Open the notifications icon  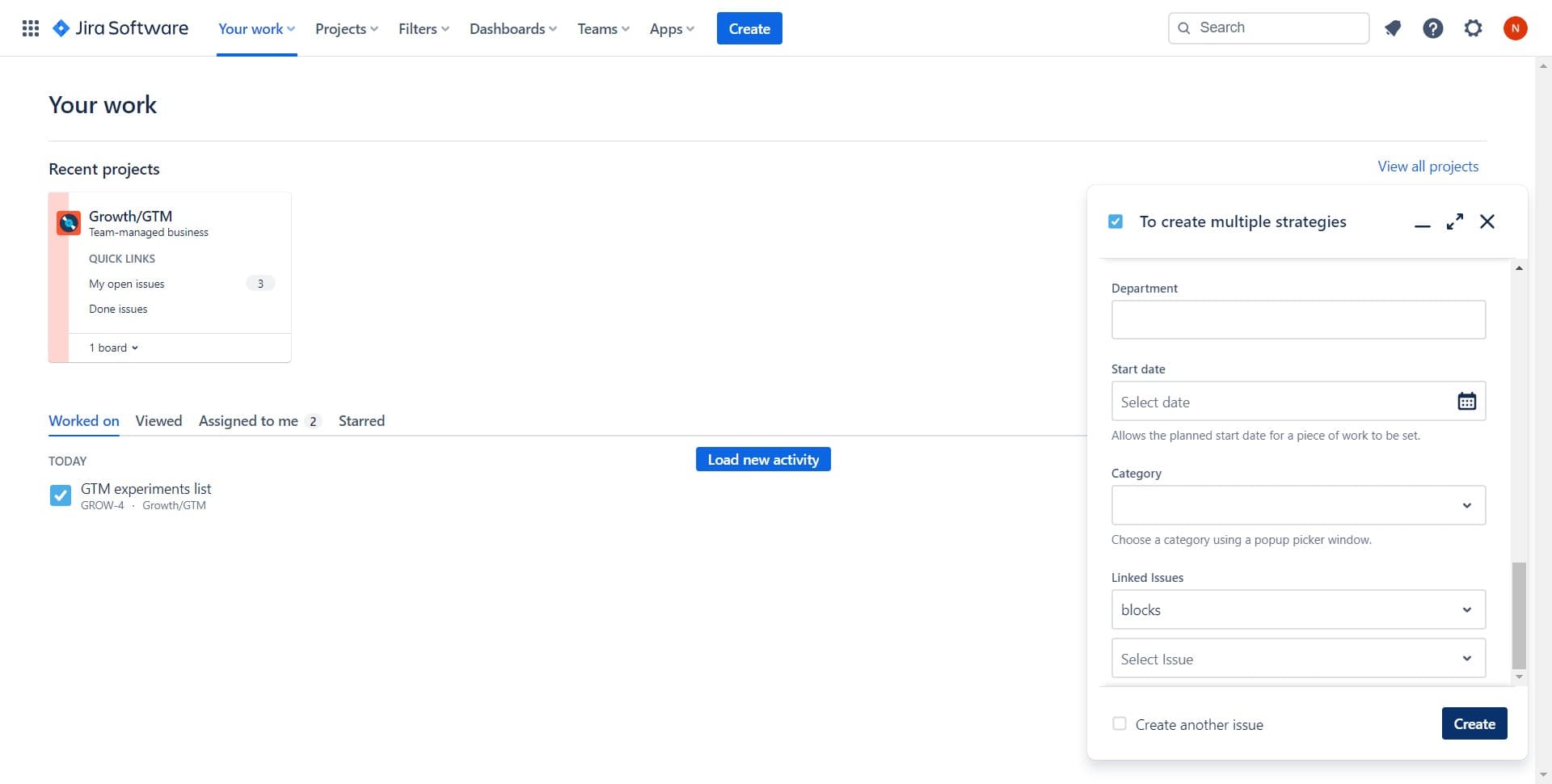pyautogui.click(x=1392, y=28)
